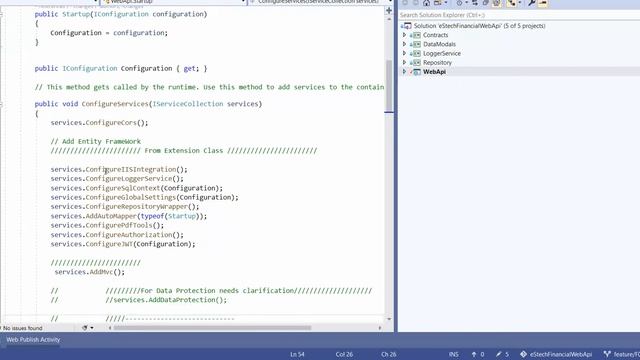Click the Col 26 status indicator

pos(344,354)
